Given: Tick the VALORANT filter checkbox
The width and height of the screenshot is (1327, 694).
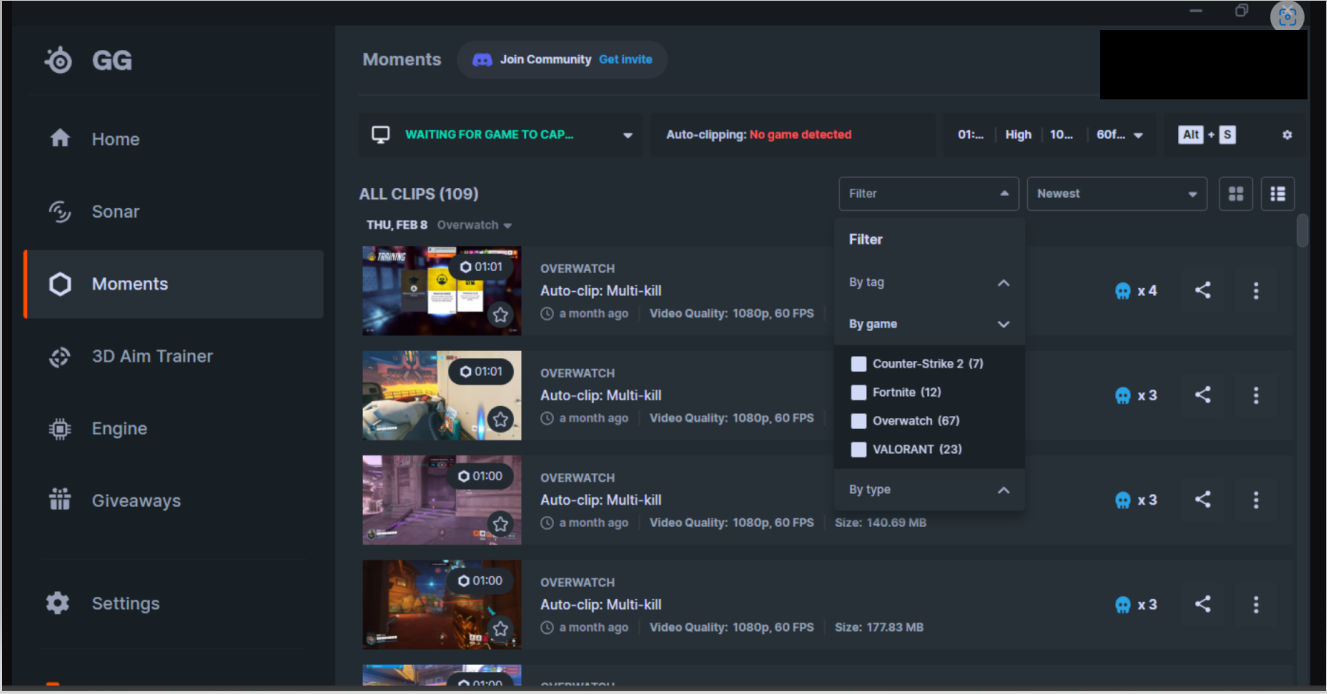Looking at the screenshot, I should point(858,450).
